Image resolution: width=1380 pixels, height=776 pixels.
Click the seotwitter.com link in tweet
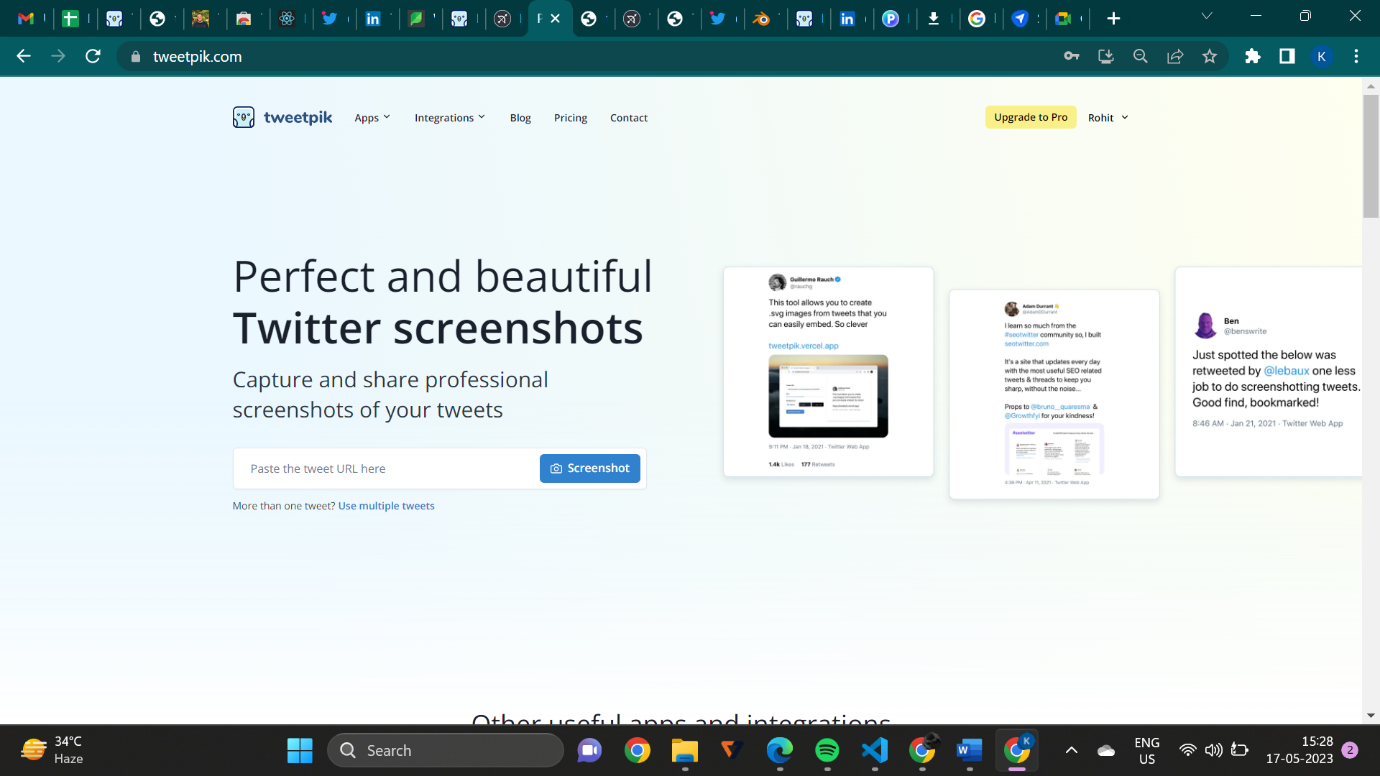[x=1027, y=343]
